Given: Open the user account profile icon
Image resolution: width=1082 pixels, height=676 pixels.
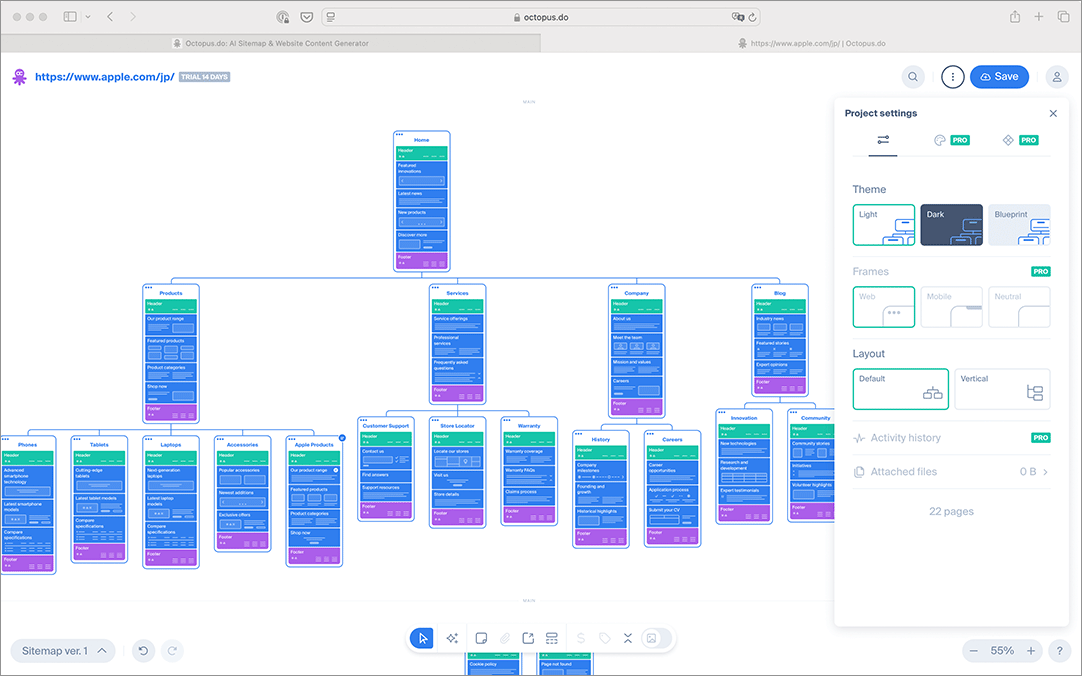Looking at the screenshot, I should click(x=1056, y=77).
